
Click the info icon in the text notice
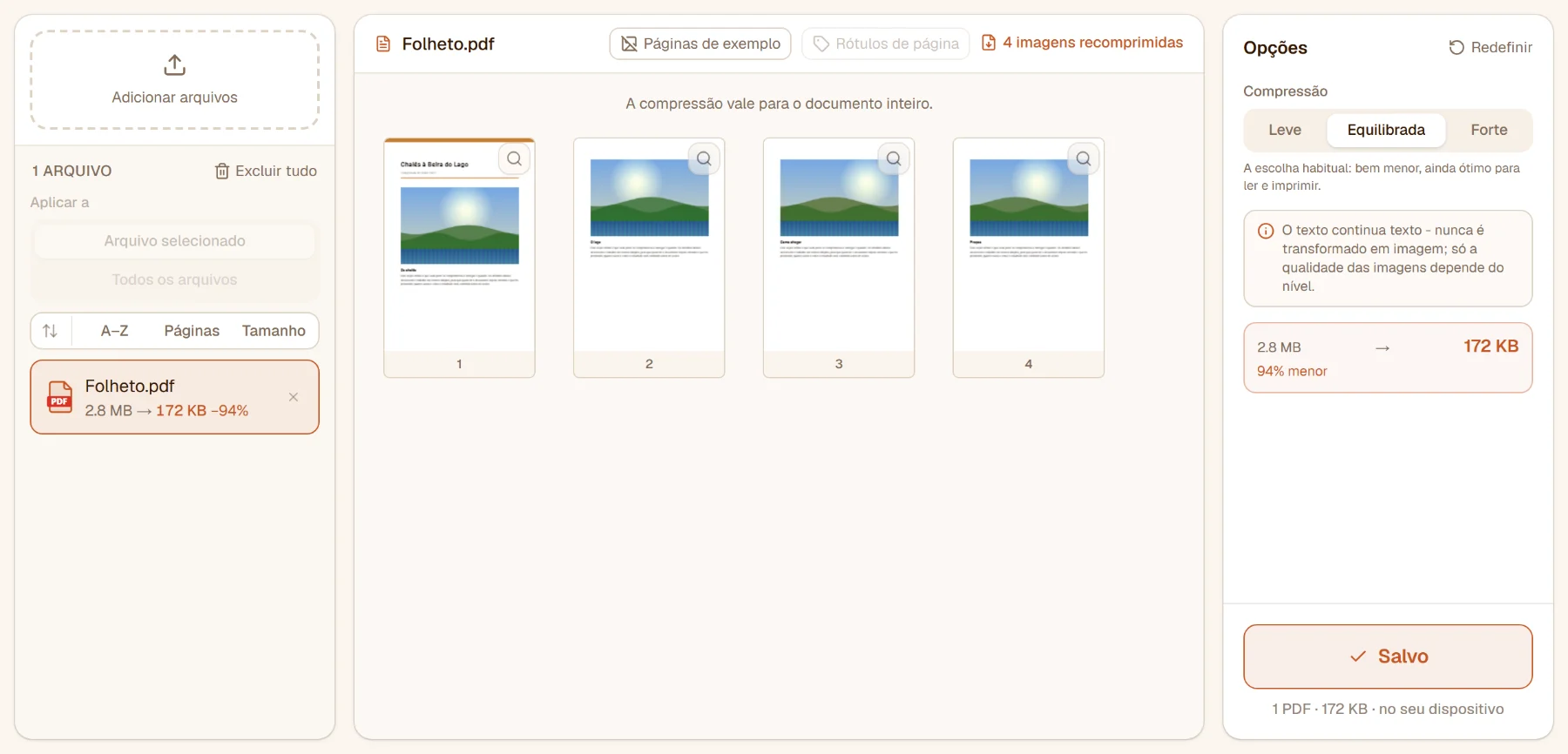coord(1266,231)
